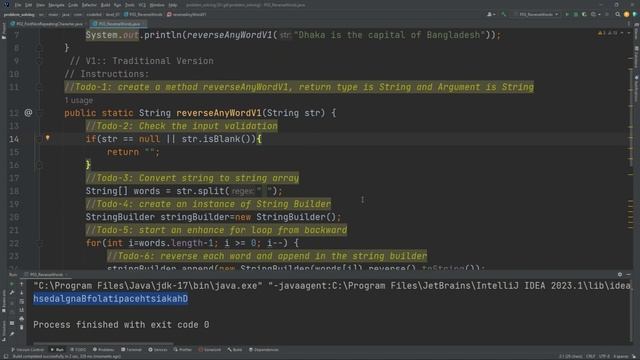Open the Profiler tool window
Screen dimensions: 640x360
pos(182,350)
